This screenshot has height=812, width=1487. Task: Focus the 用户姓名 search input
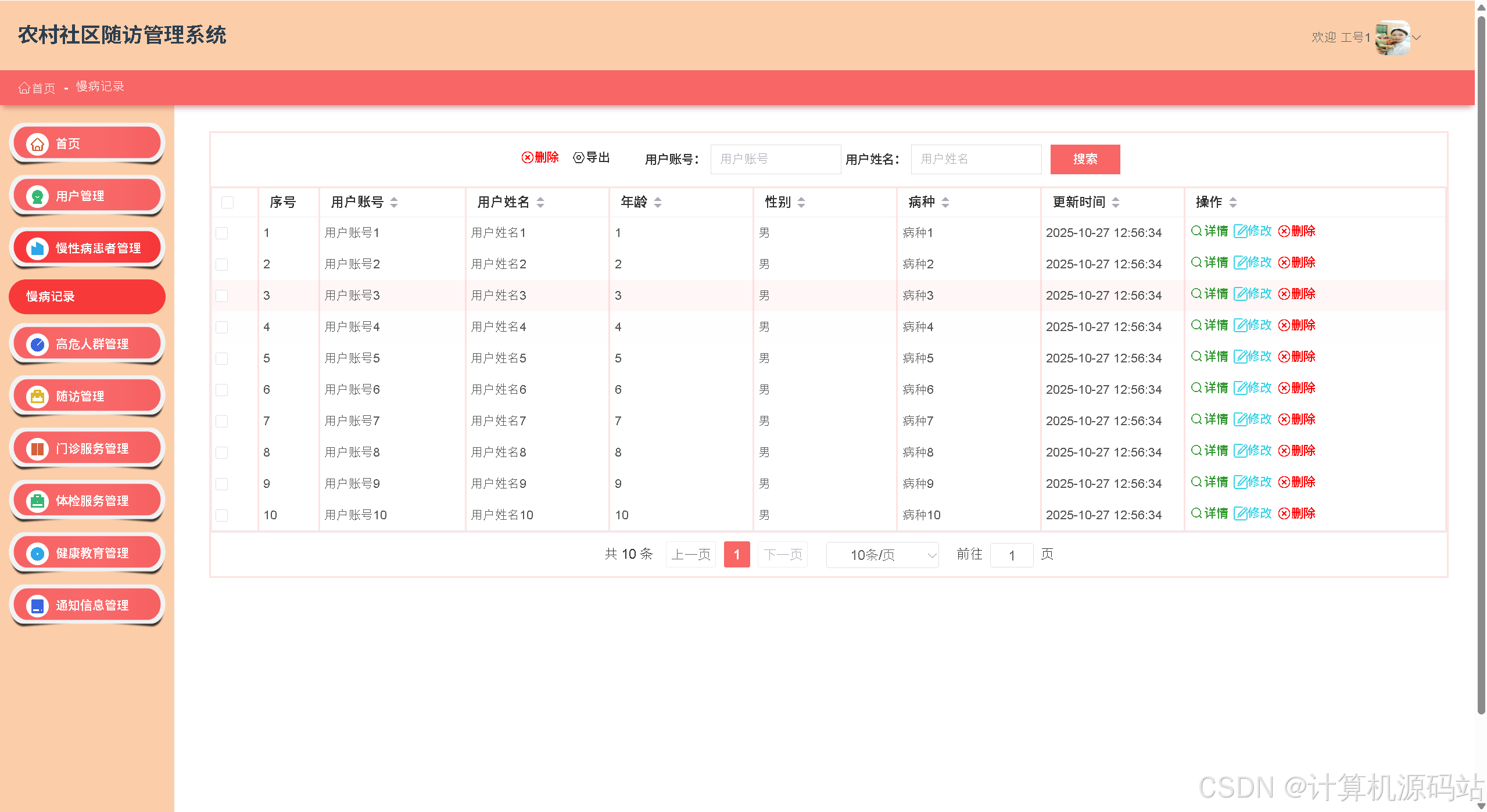(x=976, y=159)
